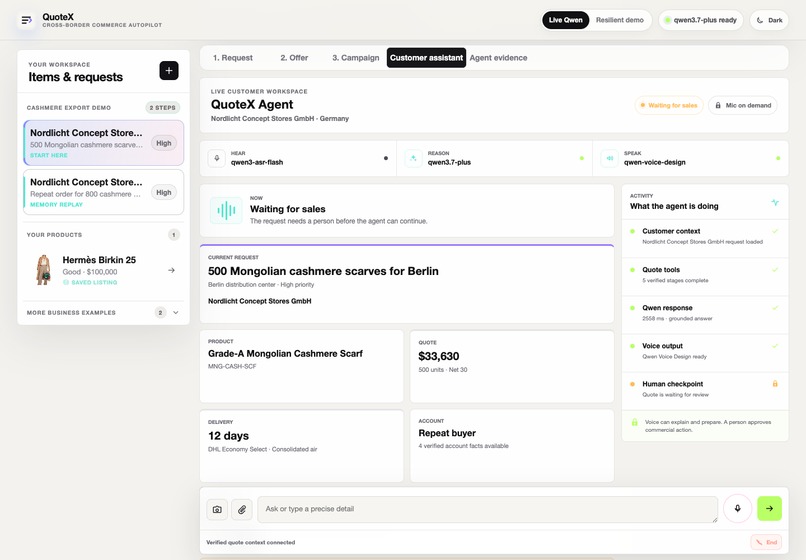The height and width of the screenshot is (560, 806).
Task: Click the QuoteX sidebar menu icon
Action: [26, 20]
